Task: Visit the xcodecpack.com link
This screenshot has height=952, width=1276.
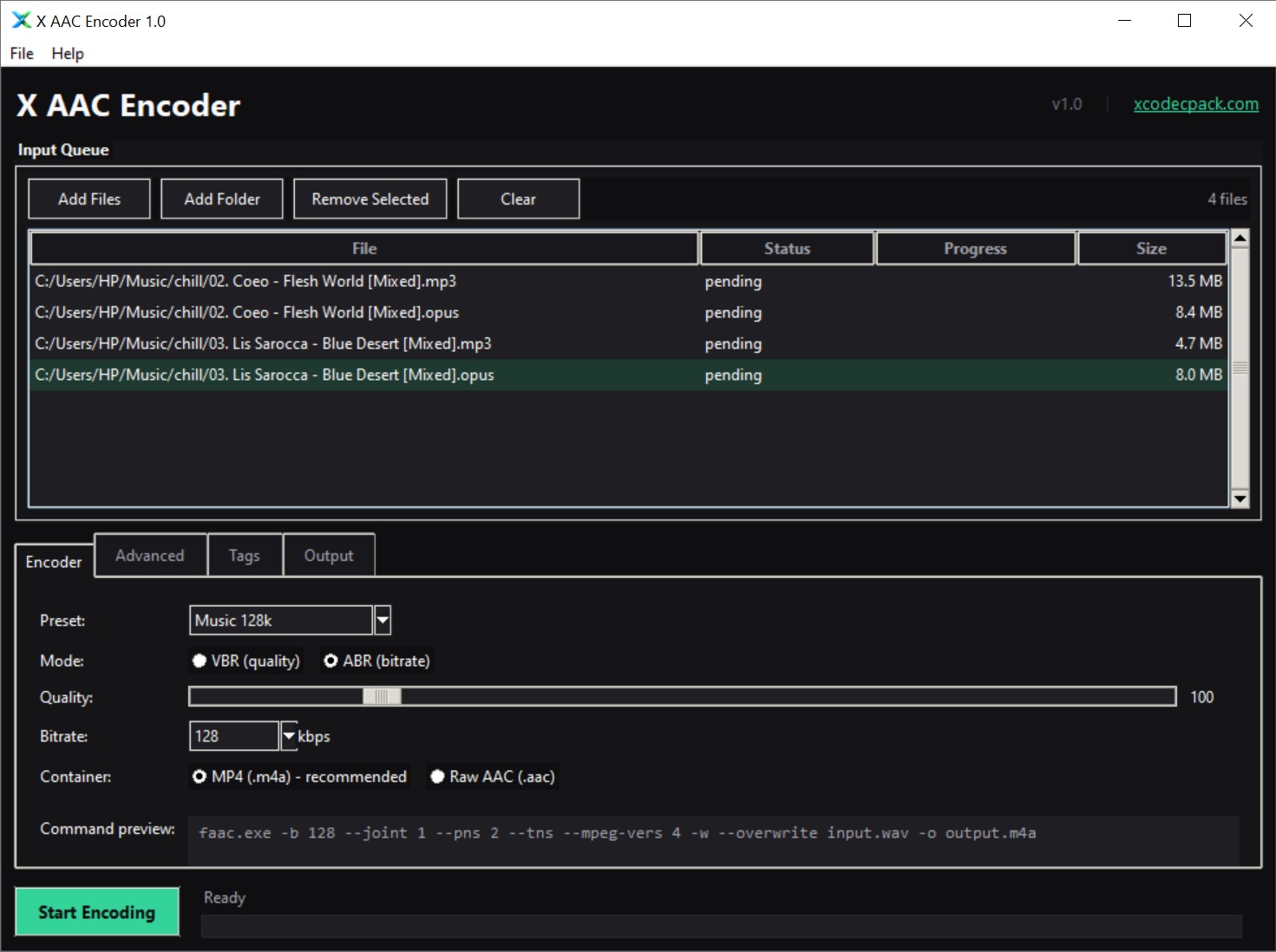Action: click(x=1195, y=104)
